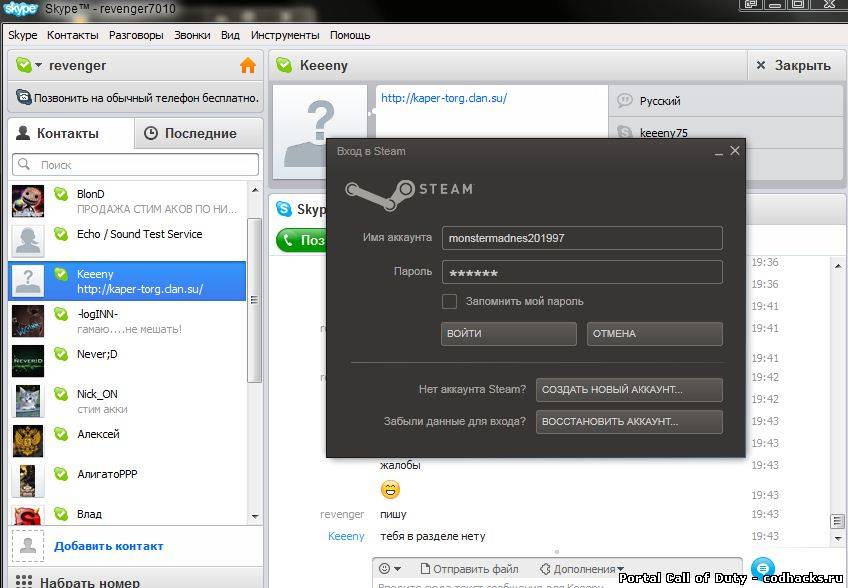
Task: Open the revenger status dropdown arrow
Action: click(x=38, y=65)
